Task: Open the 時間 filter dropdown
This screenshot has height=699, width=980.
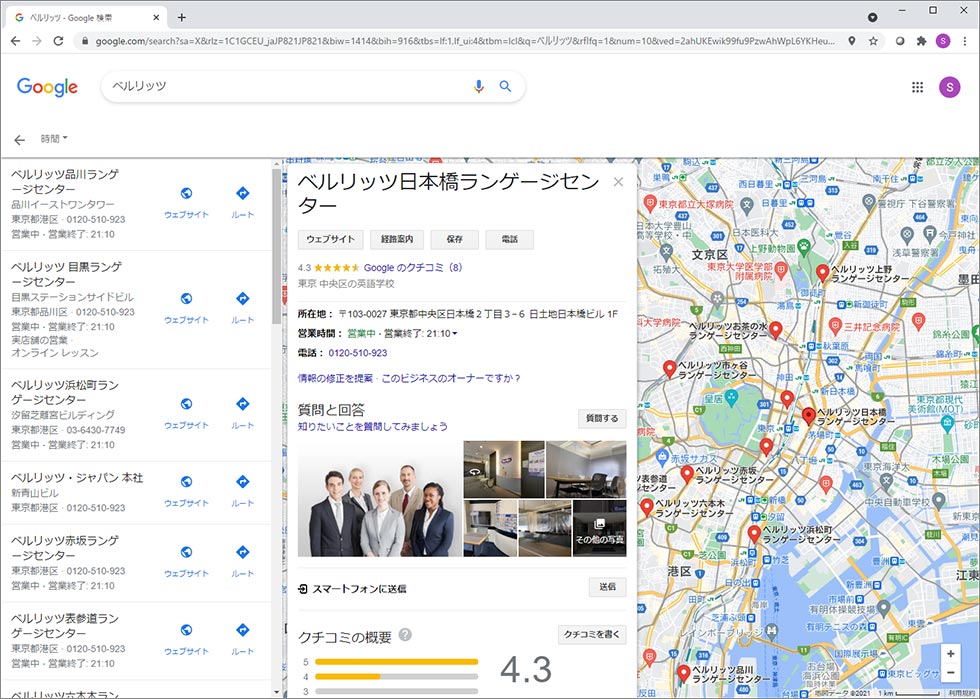Action: point(54,139)
